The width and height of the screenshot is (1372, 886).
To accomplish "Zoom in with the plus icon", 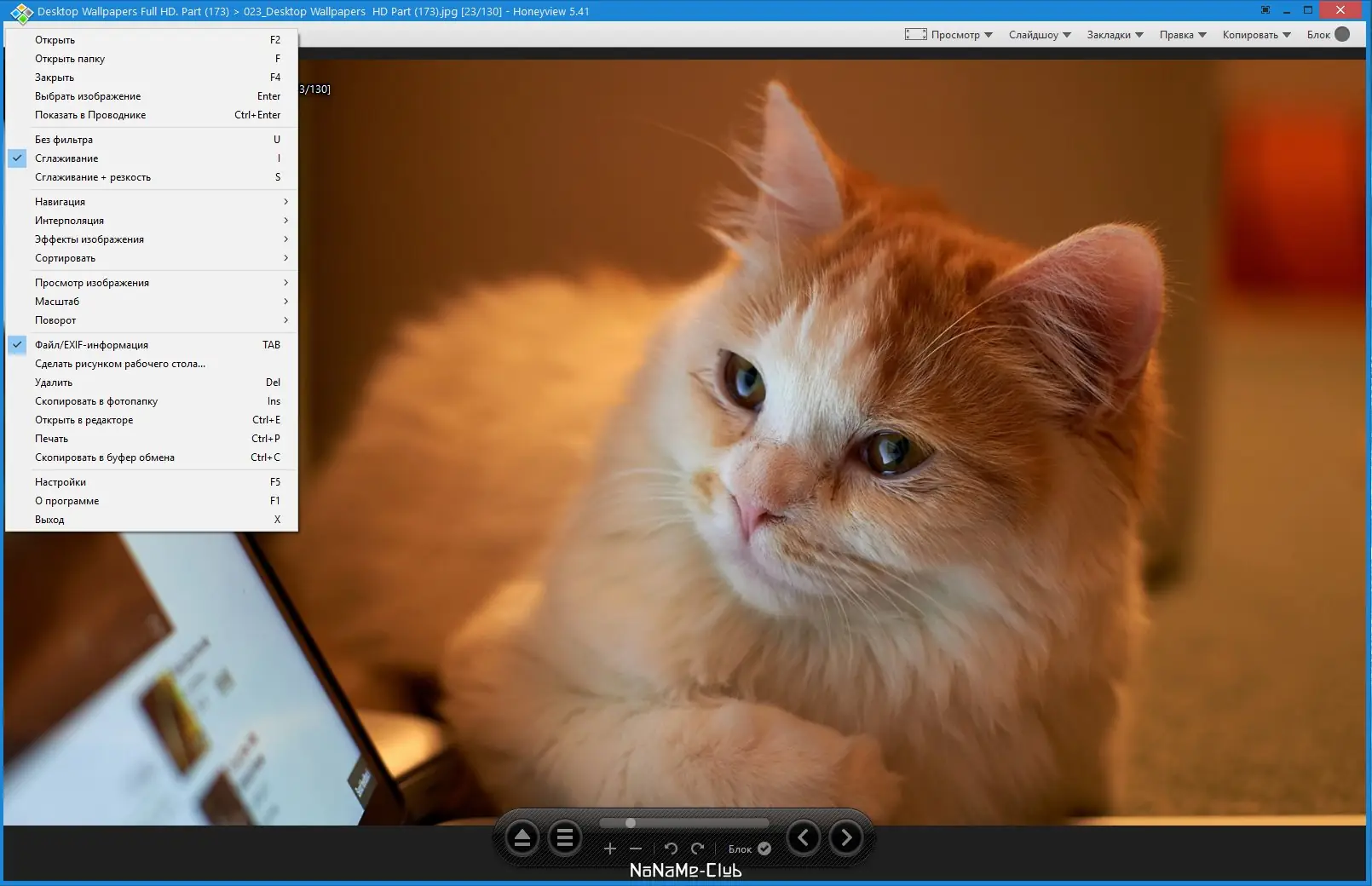I will point(610,849).
